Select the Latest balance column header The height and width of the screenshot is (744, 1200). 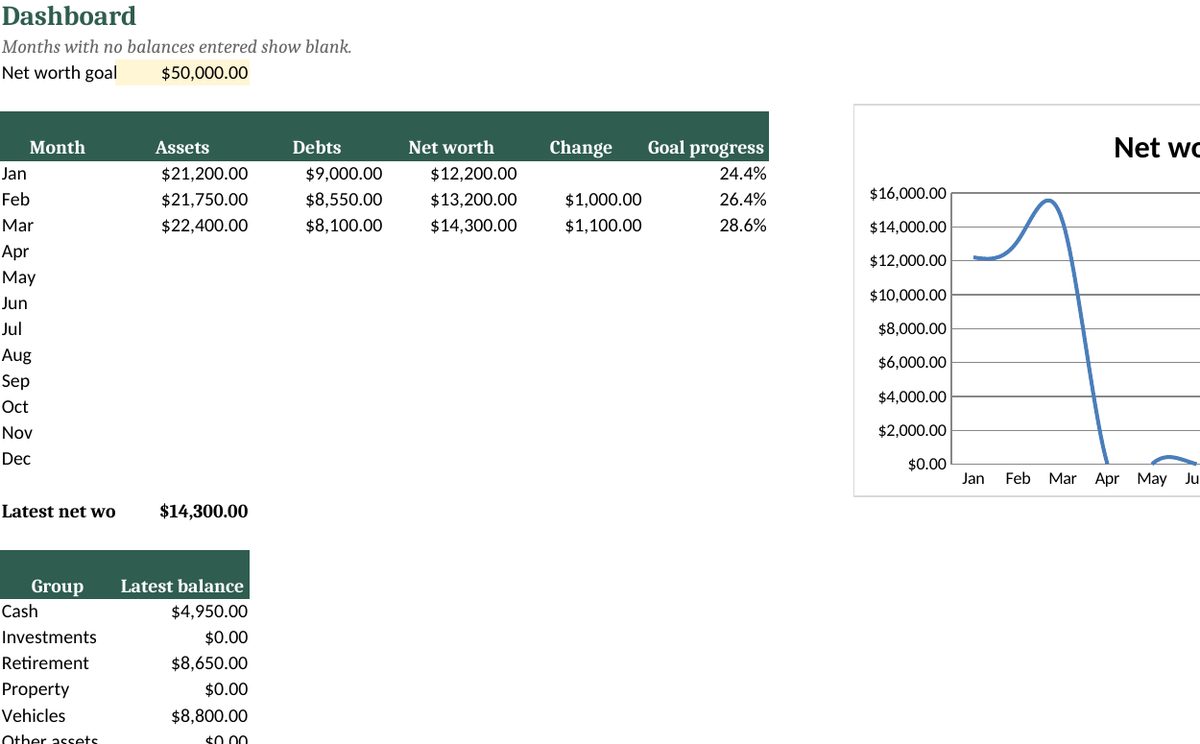point(181,586)
